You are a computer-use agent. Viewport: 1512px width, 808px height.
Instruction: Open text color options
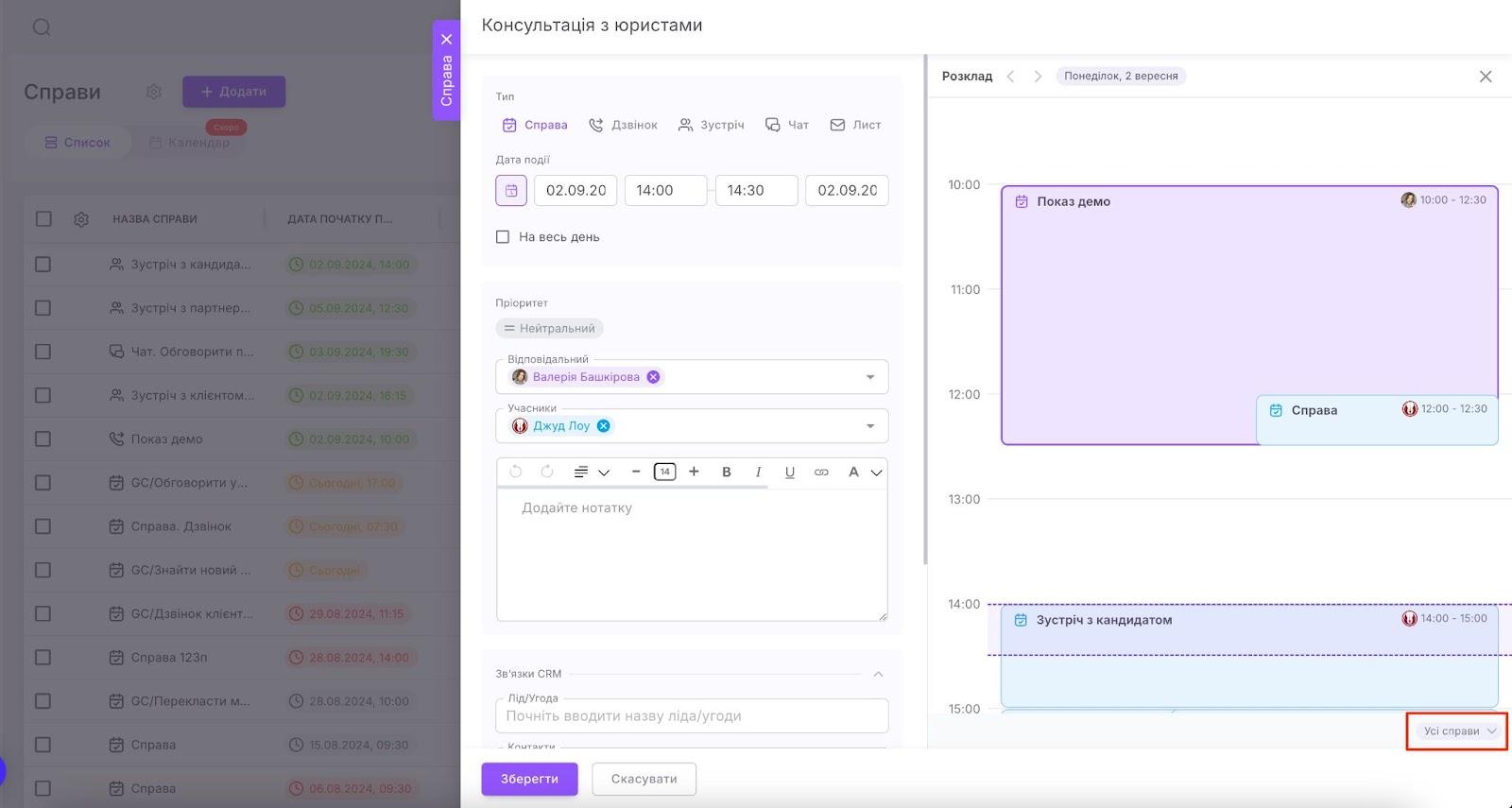pyautogui.click(x=864, y=472)
